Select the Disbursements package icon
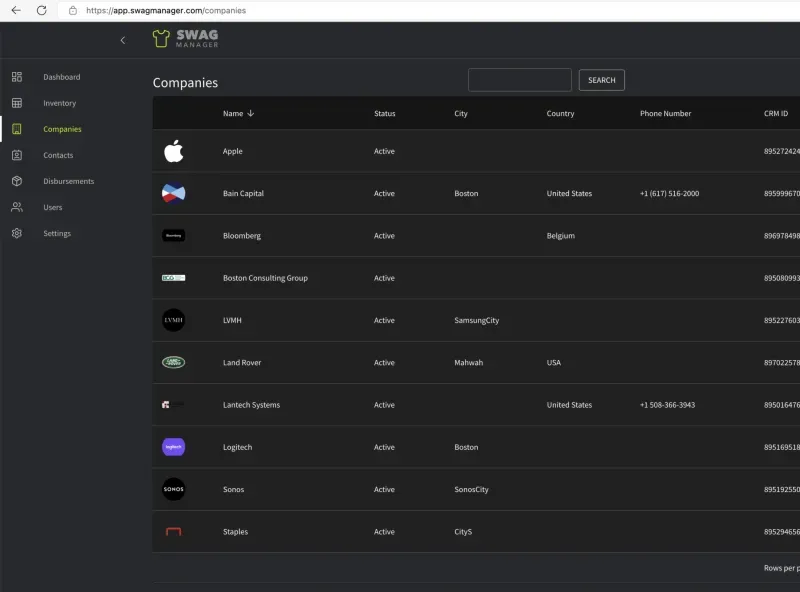 tap(16, 181)
